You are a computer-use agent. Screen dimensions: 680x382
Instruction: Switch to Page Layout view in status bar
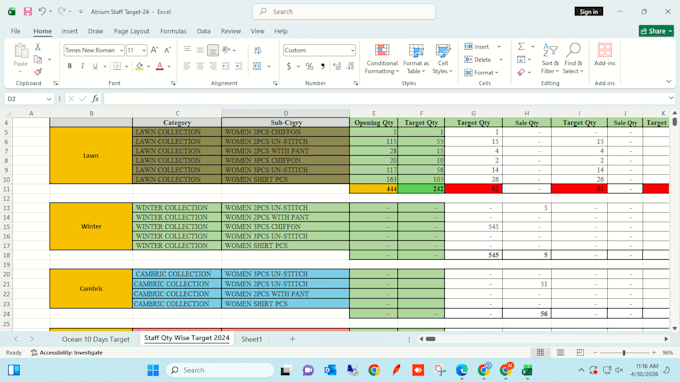(560, 353)
